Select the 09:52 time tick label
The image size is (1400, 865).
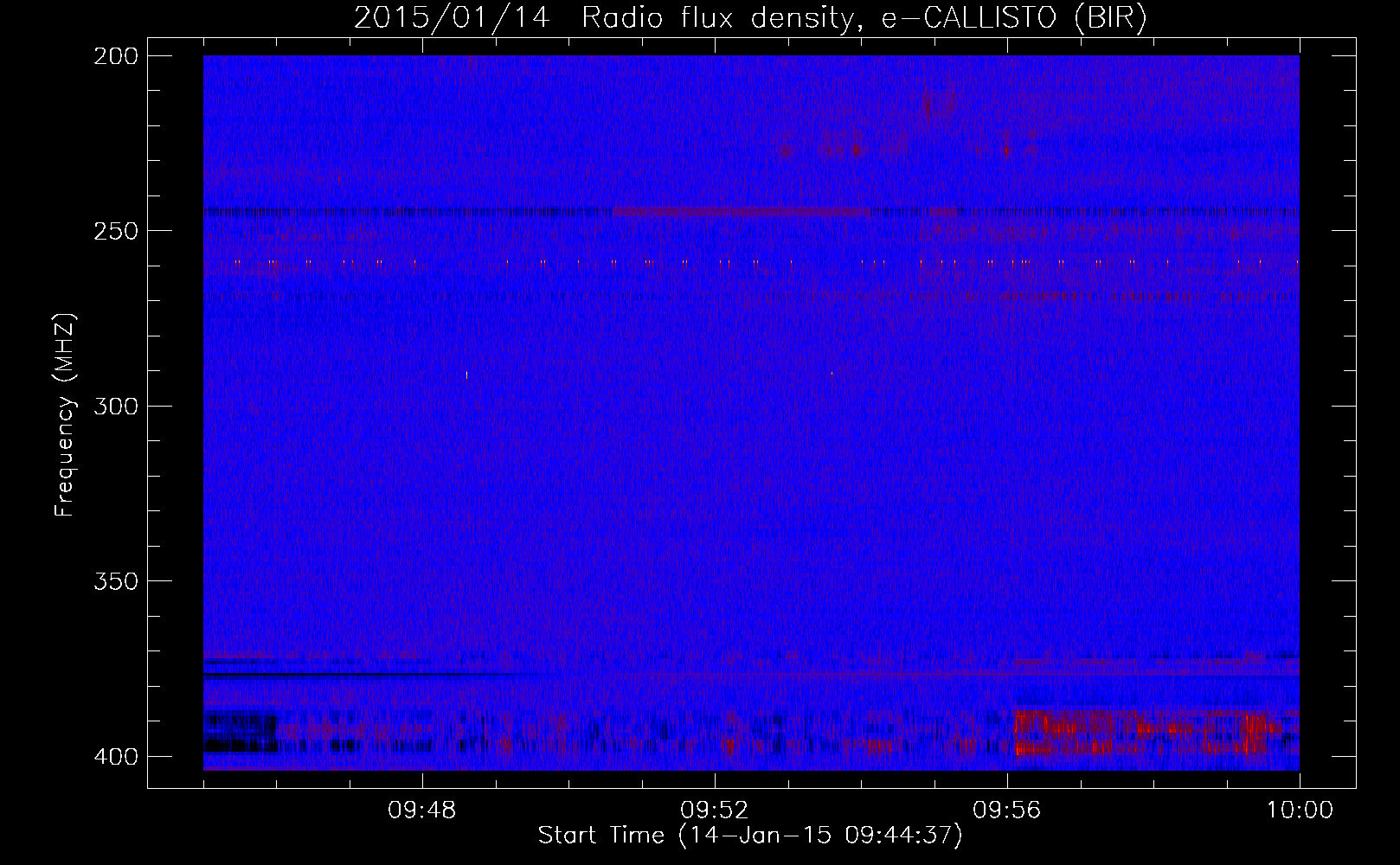(x=715, y=811)
